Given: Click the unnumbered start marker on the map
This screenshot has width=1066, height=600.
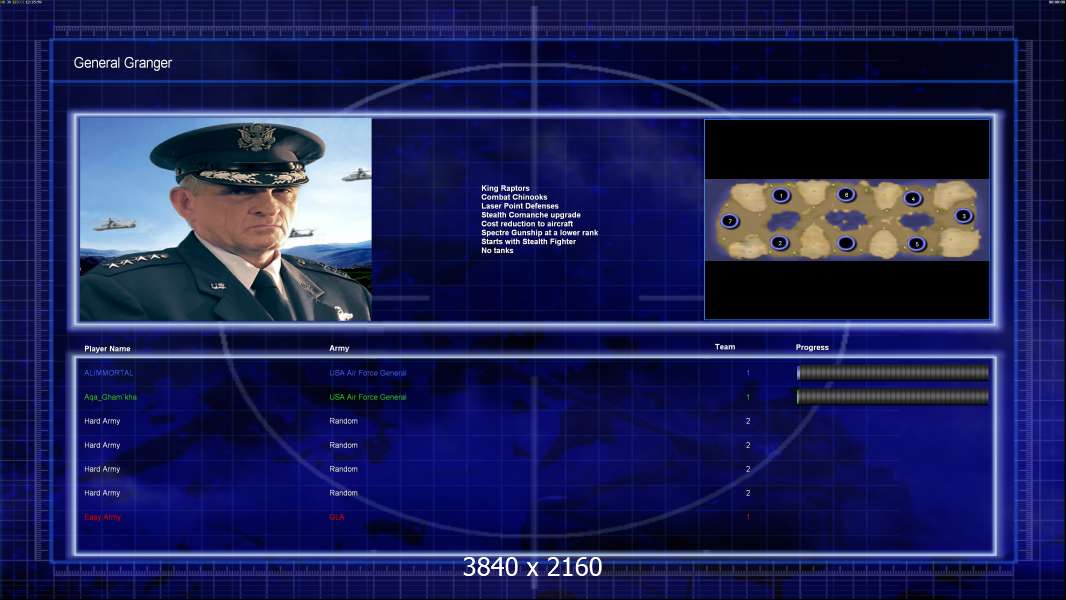Looking at the screenshot, I should 846,243.
